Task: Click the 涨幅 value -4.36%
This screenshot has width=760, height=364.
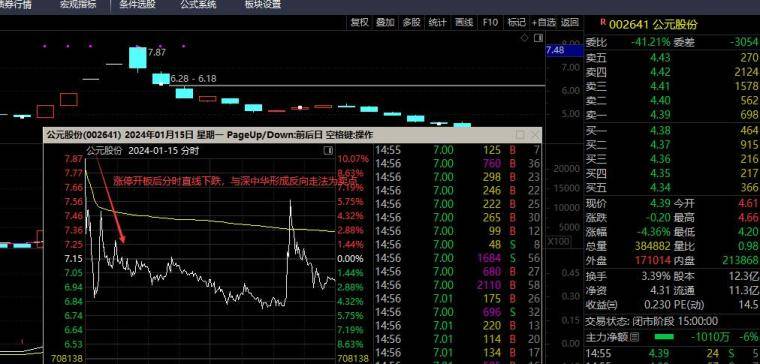Action: click(x=653, y=232)
